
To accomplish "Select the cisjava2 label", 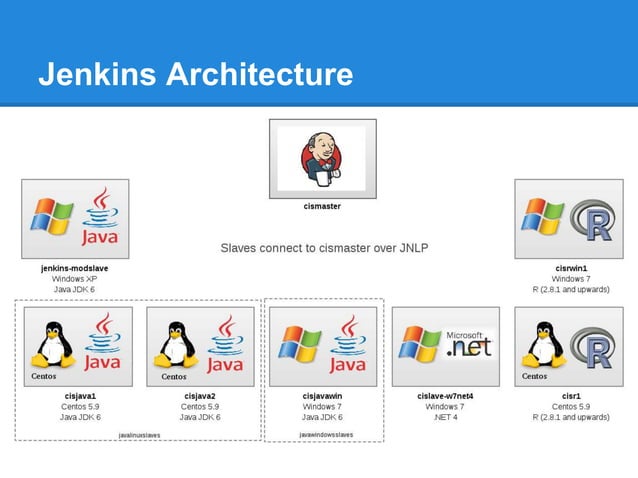I will click(x=200, y=396).
